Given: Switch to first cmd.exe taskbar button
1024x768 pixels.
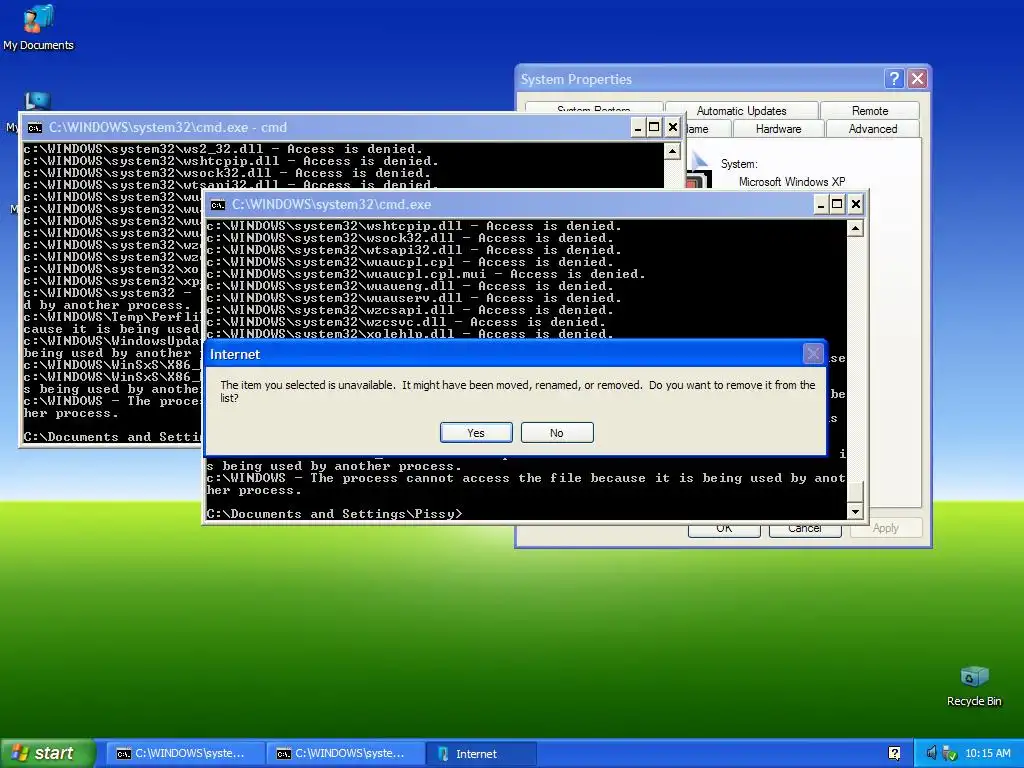Looking at the screenshot, I should 185,754.
